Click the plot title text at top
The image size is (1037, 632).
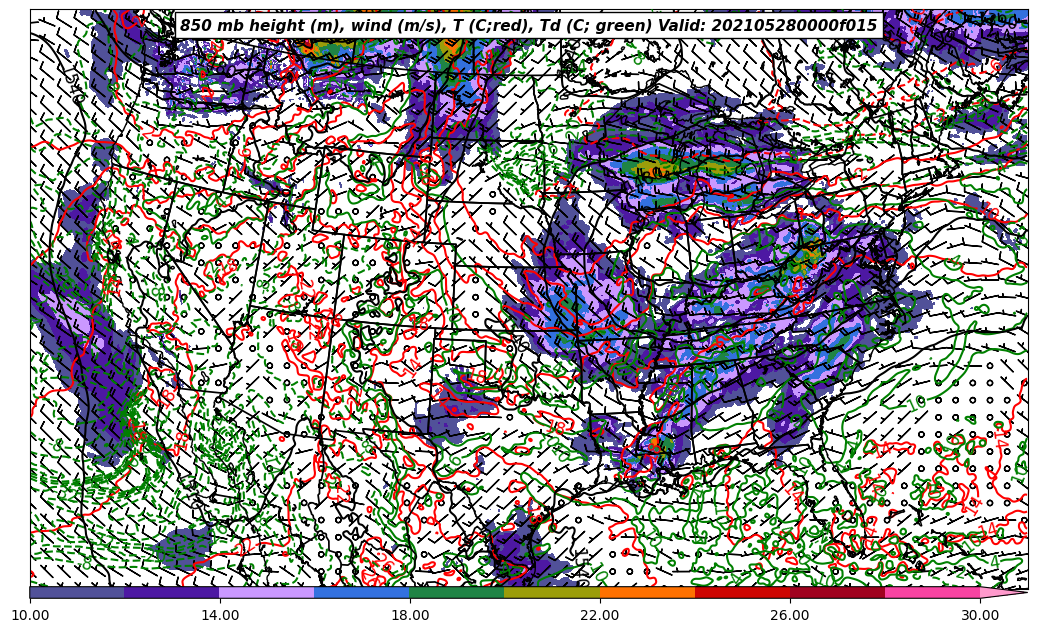528,26
